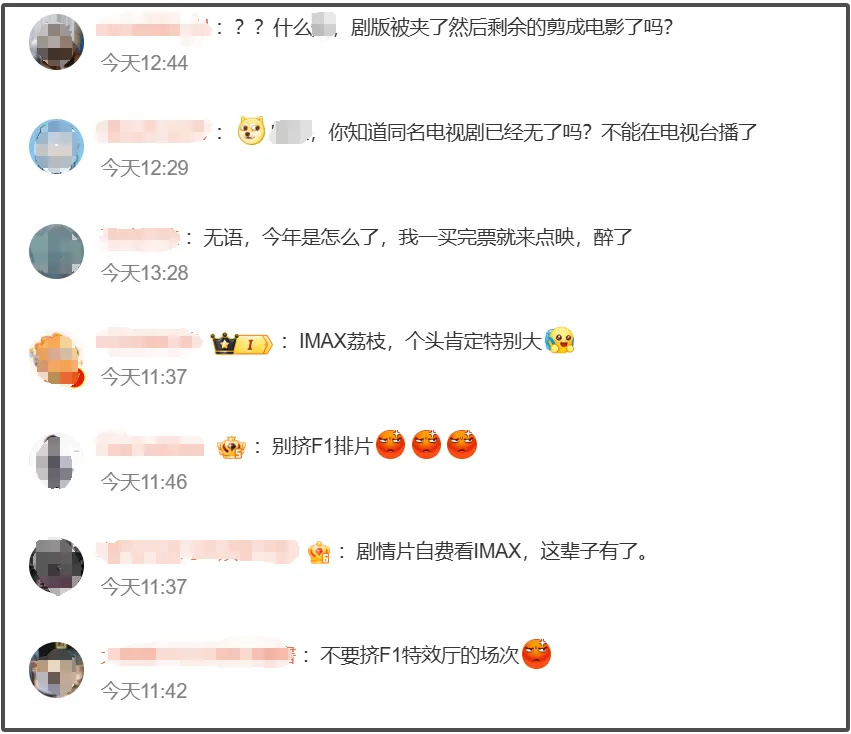Click the doge emoji in the 12:29 comment
This screenshot has width=851, height=734.
pos(251,131)
